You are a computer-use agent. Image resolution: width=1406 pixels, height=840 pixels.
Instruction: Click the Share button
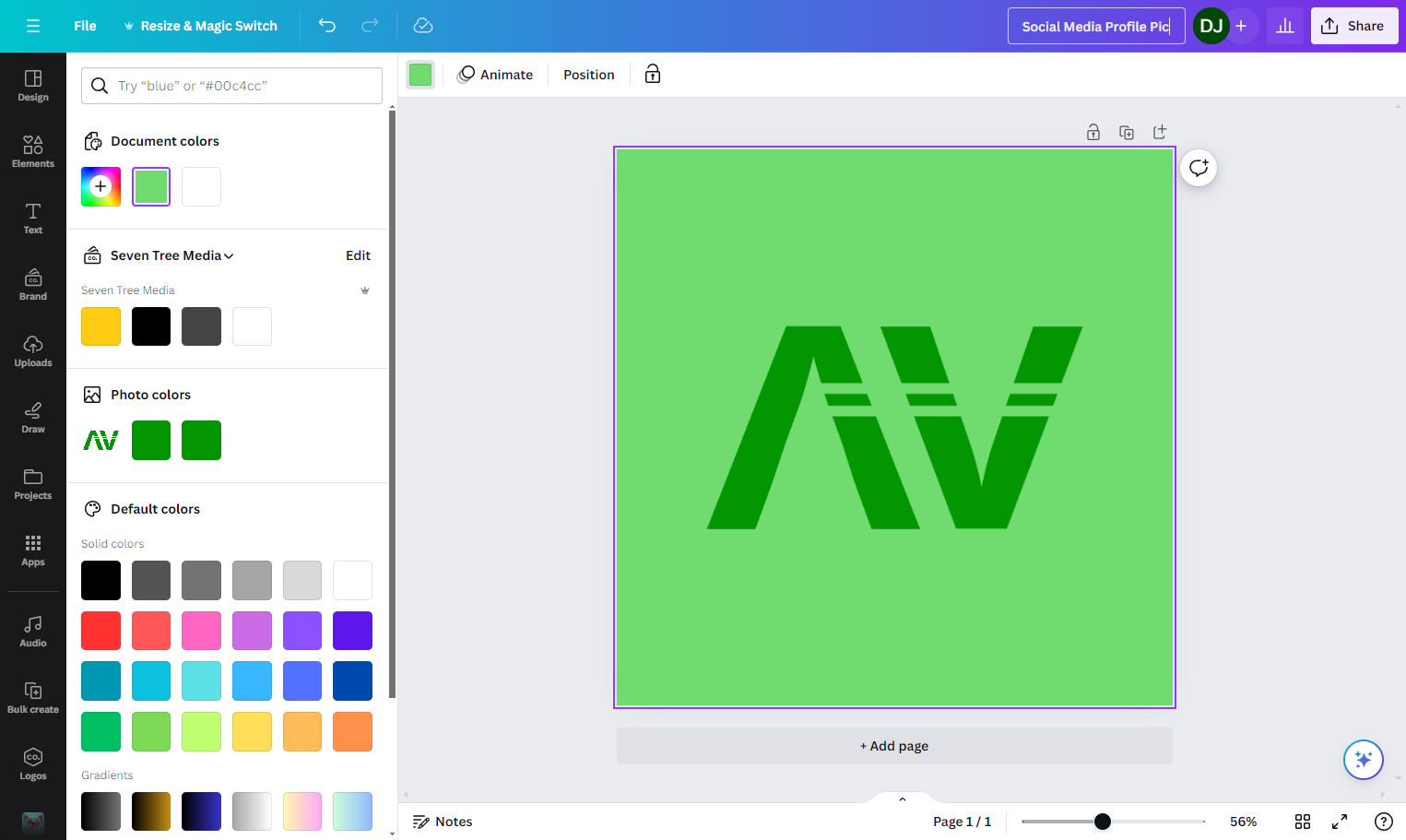pyautogui.click(x=1354, y=26)
